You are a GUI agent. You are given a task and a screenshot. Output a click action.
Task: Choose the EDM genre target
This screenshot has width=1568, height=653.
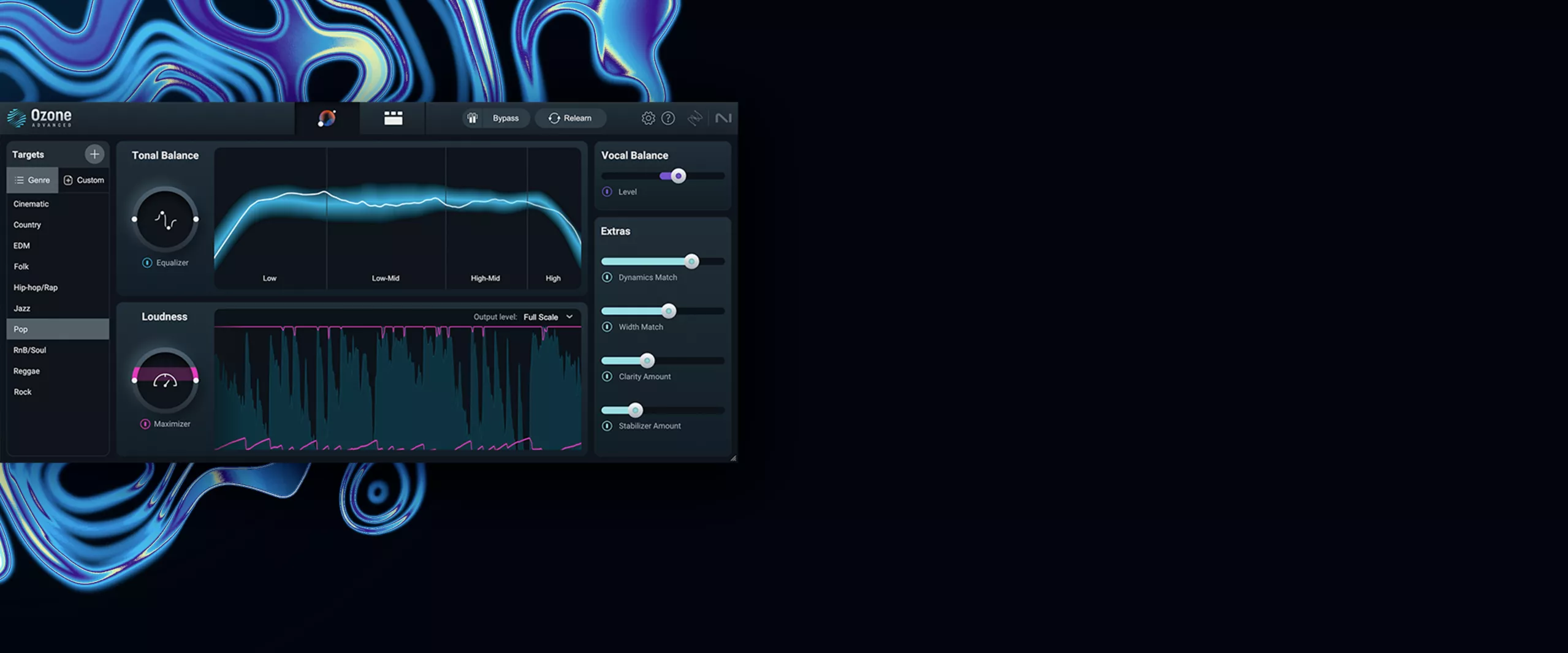(58, 246)
